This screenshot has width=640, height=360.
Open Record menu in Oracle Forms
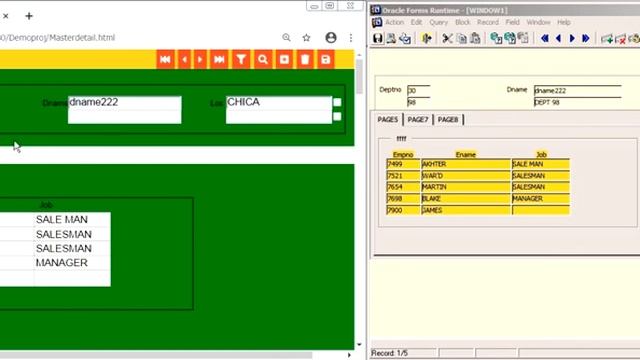coord(488,22)
